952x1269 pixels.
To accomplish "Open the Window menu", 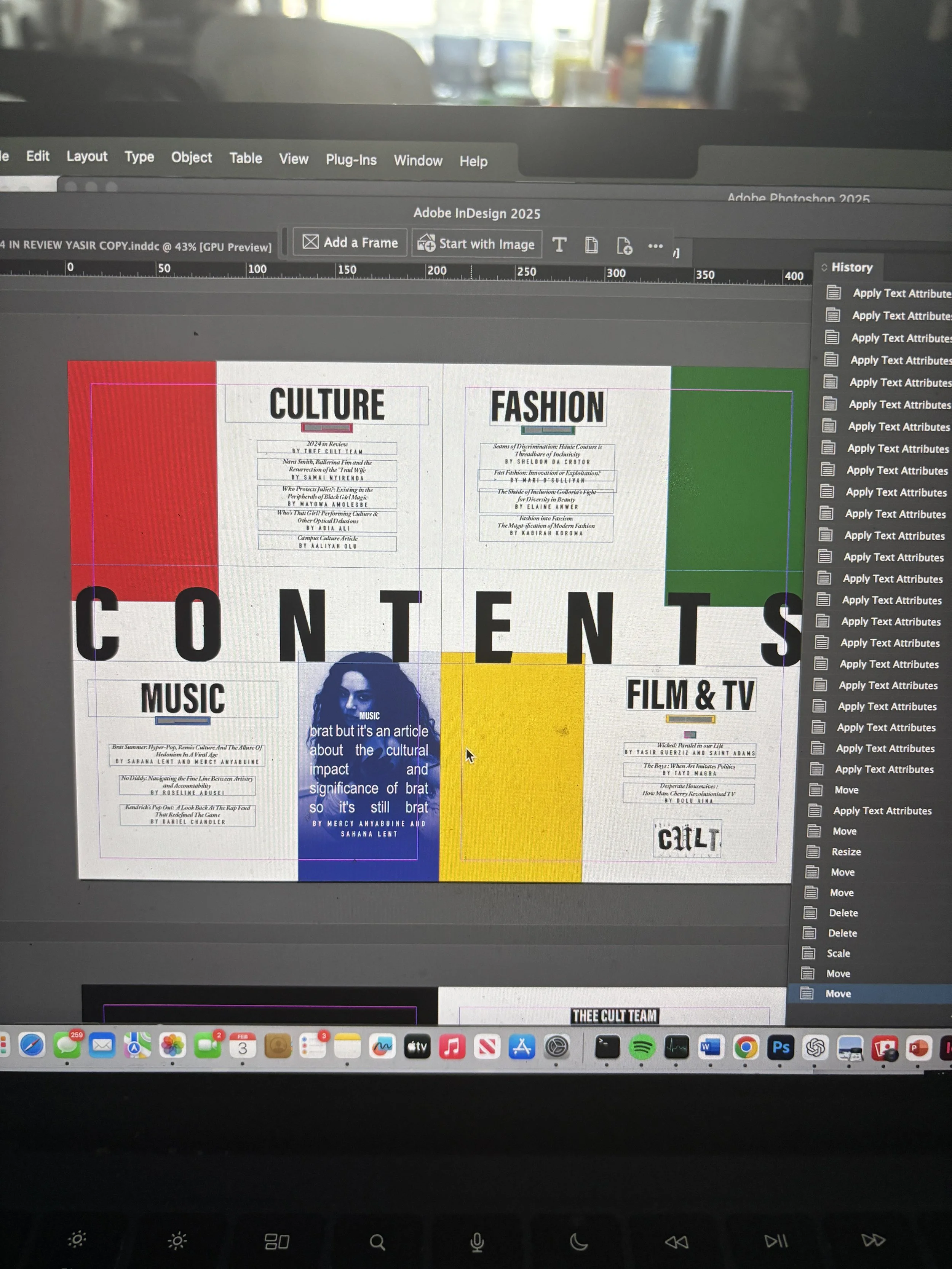I will [418, 161].
